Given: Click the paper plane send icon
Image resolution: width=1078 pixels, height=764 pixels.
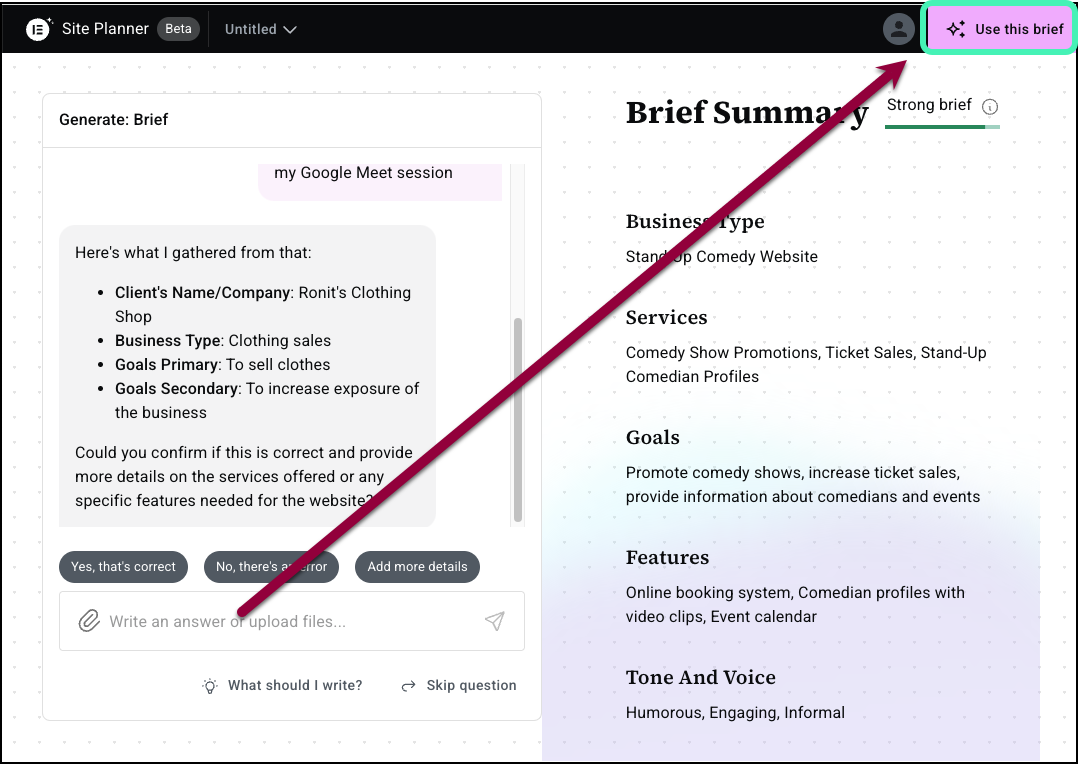Looking at the screenshot, I should click(494, 621).
